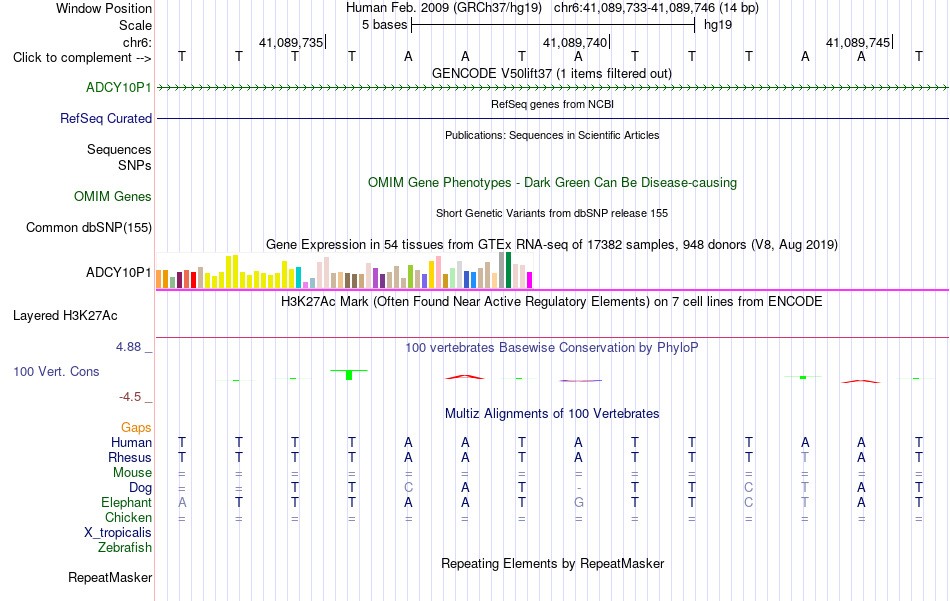Click the Sequences track label
Screen dimensions: 950x601
(x=119, y=149)
